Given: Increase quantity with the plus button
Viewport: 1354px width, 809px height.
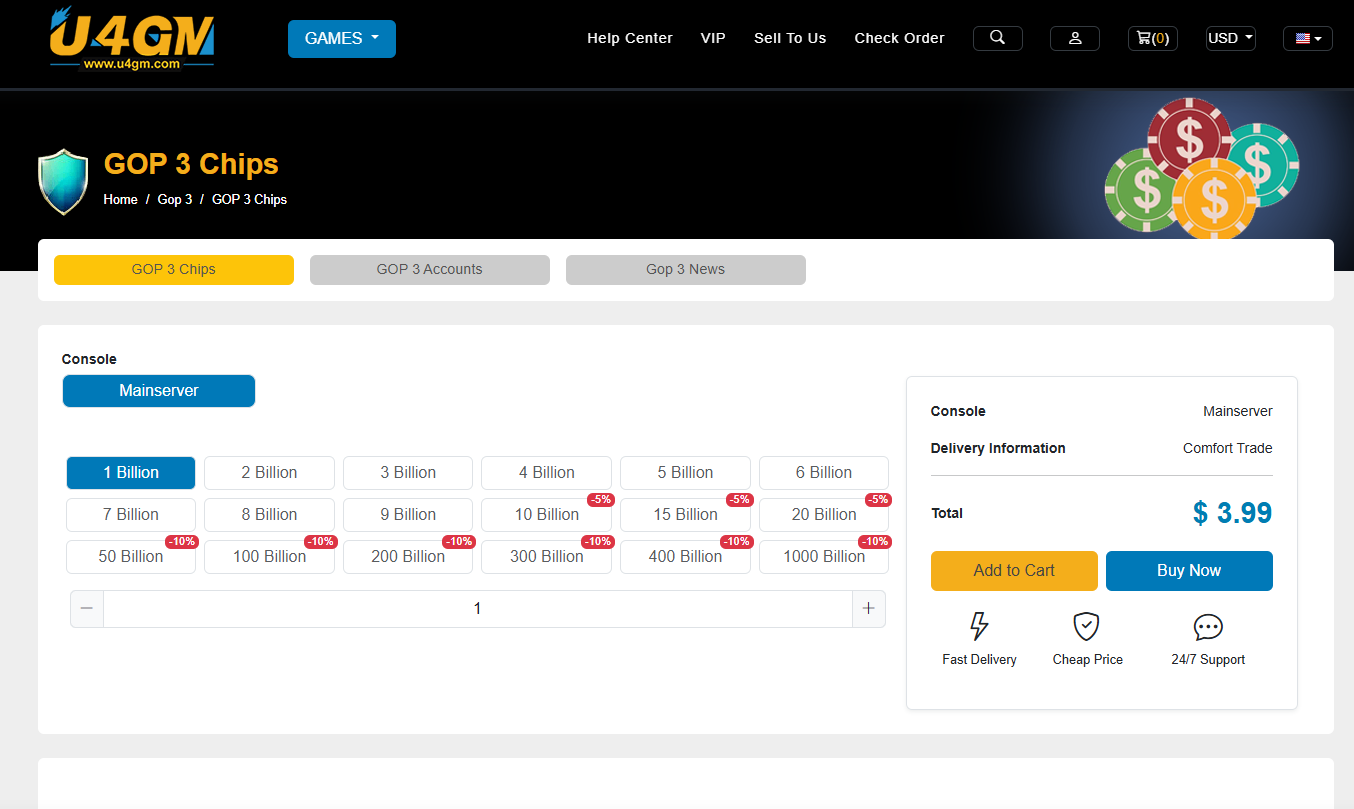Looking at the screenshot, I should tap(868, 609).
